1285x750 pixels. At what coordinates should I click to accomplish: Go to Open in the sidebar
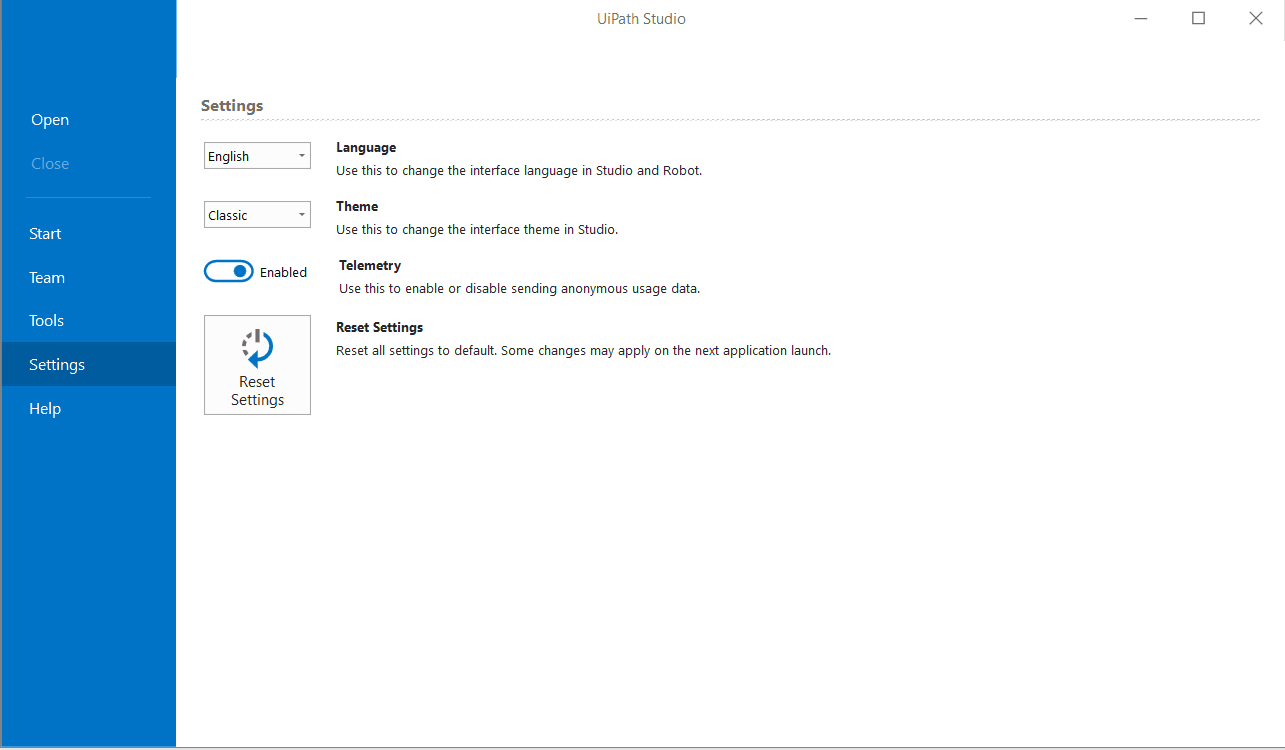pos(88,120)
